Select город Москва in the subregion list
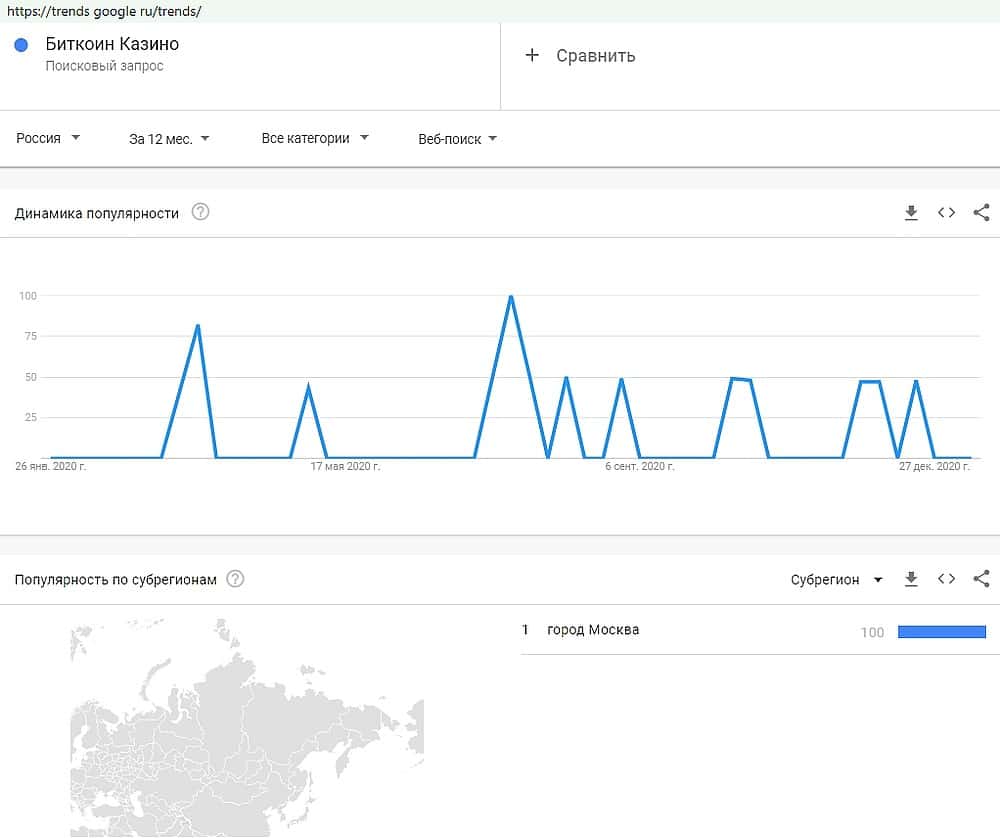1000x838 pixels. (593, 630)
